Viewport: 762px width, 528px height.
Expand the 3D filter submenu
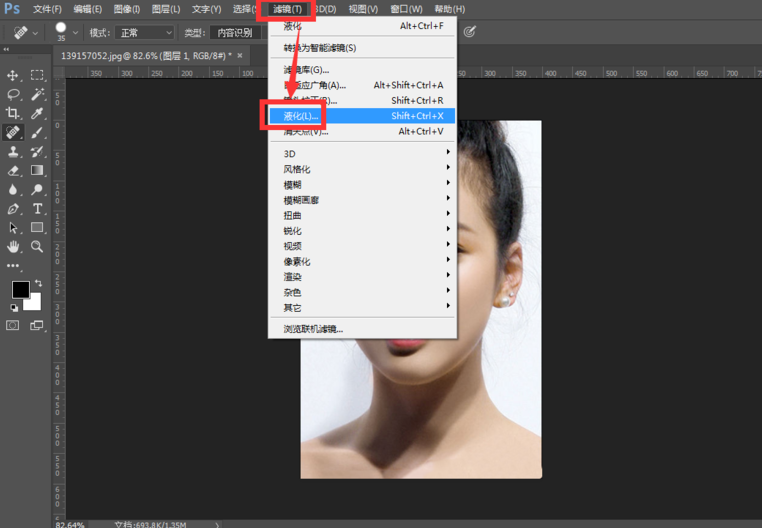362,153
